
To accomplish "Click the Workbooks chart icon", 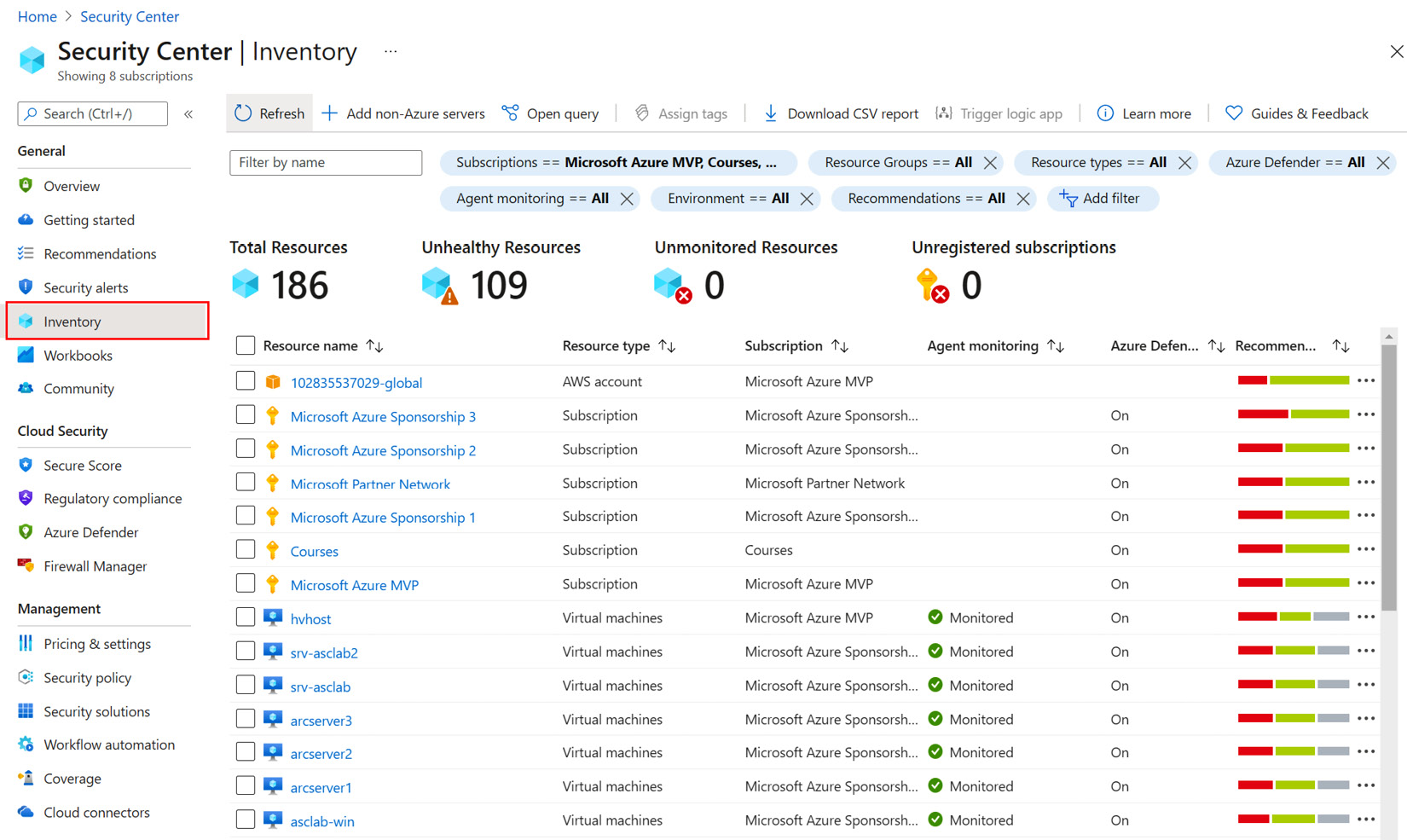I will point(26,355).
